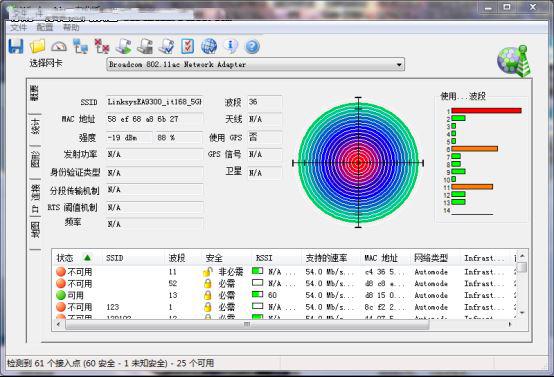Click the 使用 GPS field showing 否
This screenshot has height=377, width=554.
point(264,137)
